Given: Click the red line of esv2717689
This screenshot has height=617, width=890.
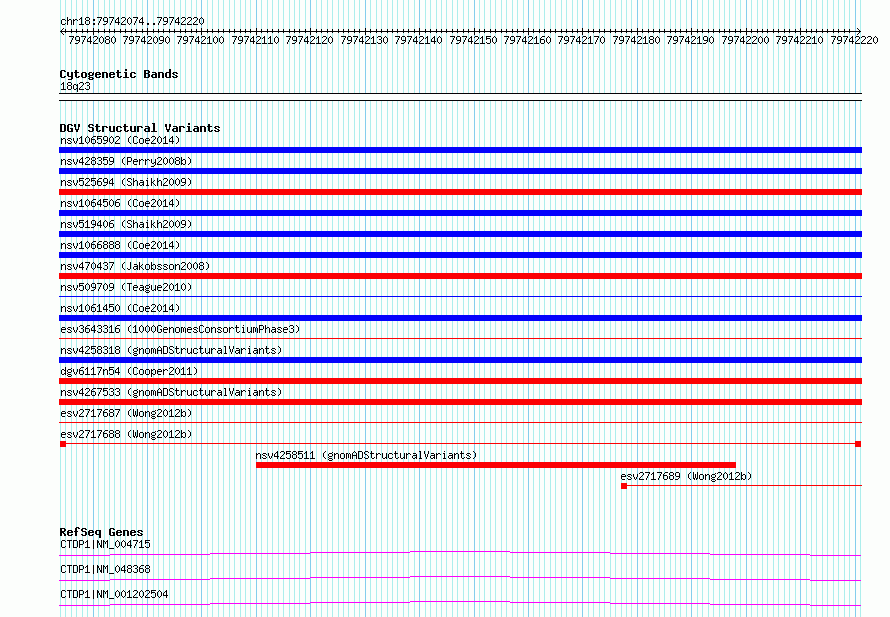Looking at the screenshot, I should (741, 486).
